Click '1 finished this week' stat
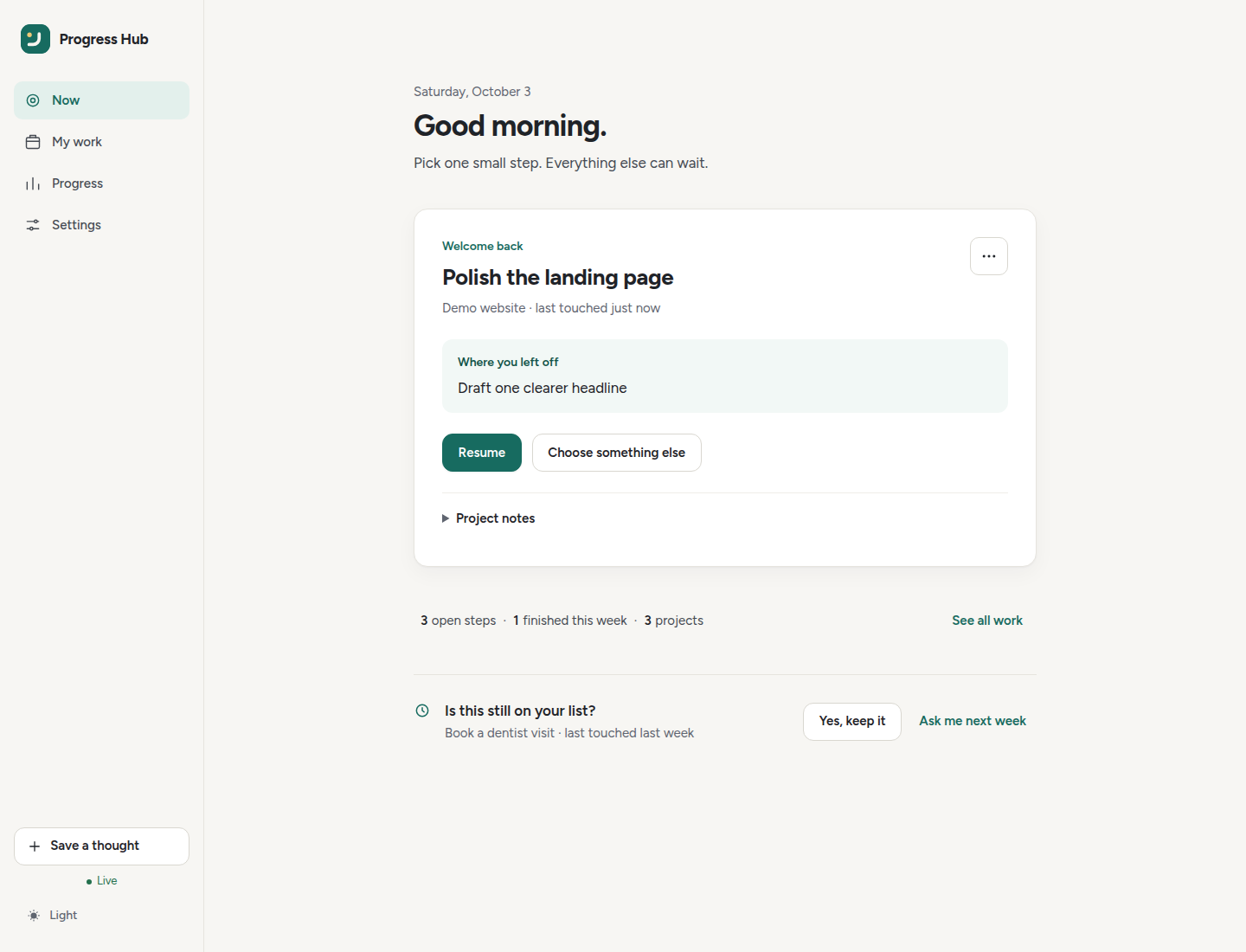Screen dimensions: 1246x952 (x=570, y=621)
